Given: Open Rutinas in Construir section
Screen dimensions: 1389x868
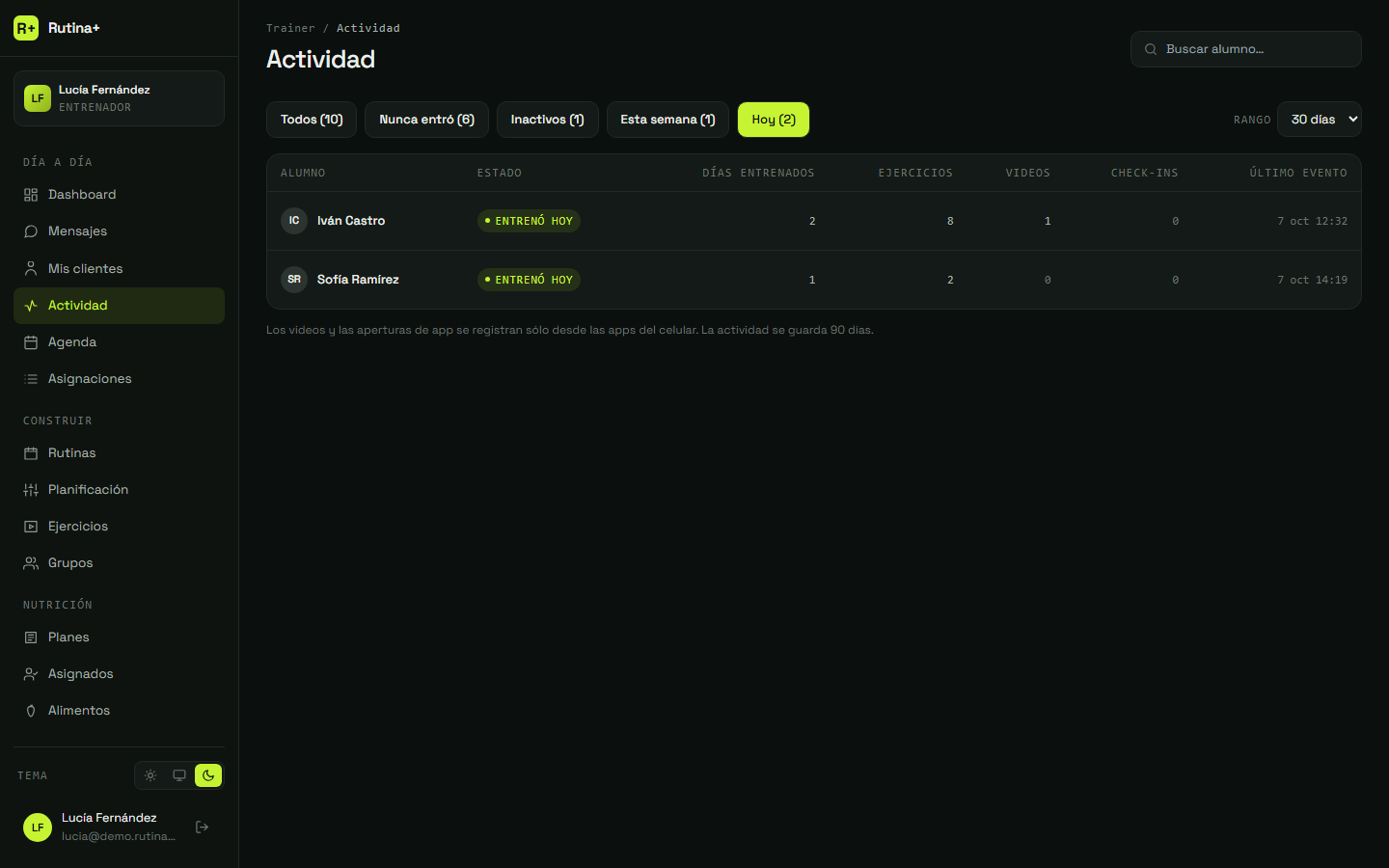Looking at the screenshot, I should (x=119, y=453).
